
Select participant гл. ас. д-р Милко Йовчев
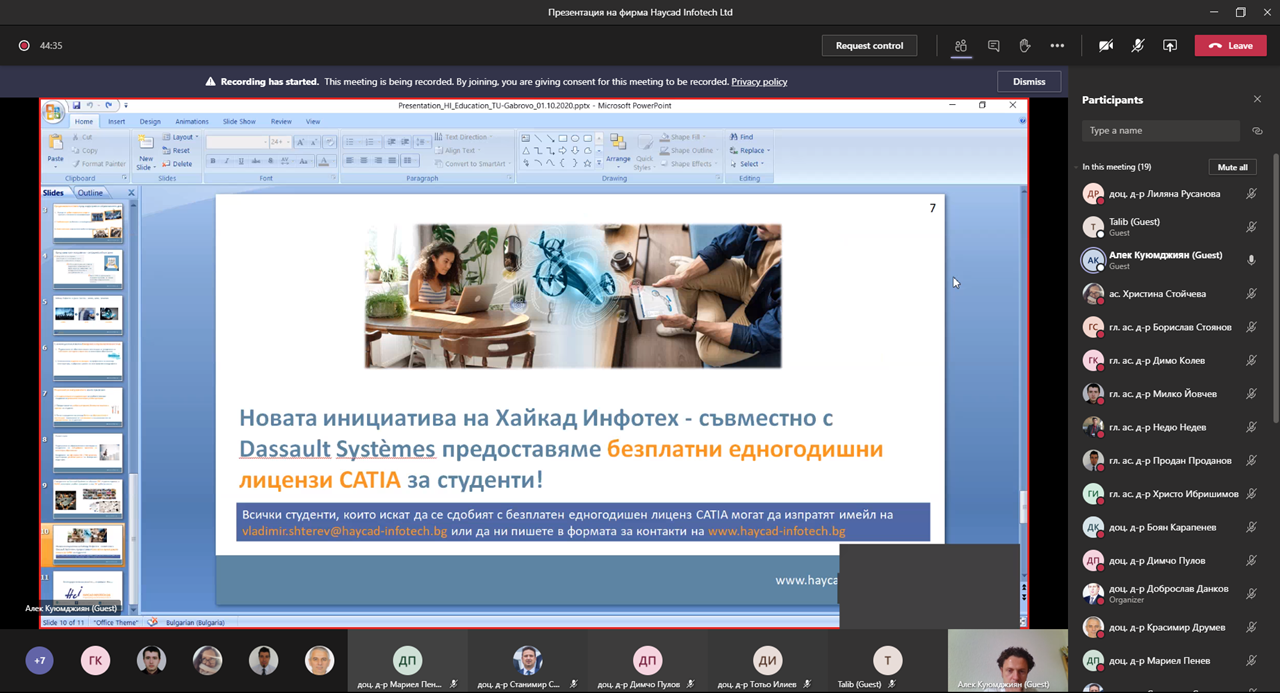click(x=1164, y=394)
